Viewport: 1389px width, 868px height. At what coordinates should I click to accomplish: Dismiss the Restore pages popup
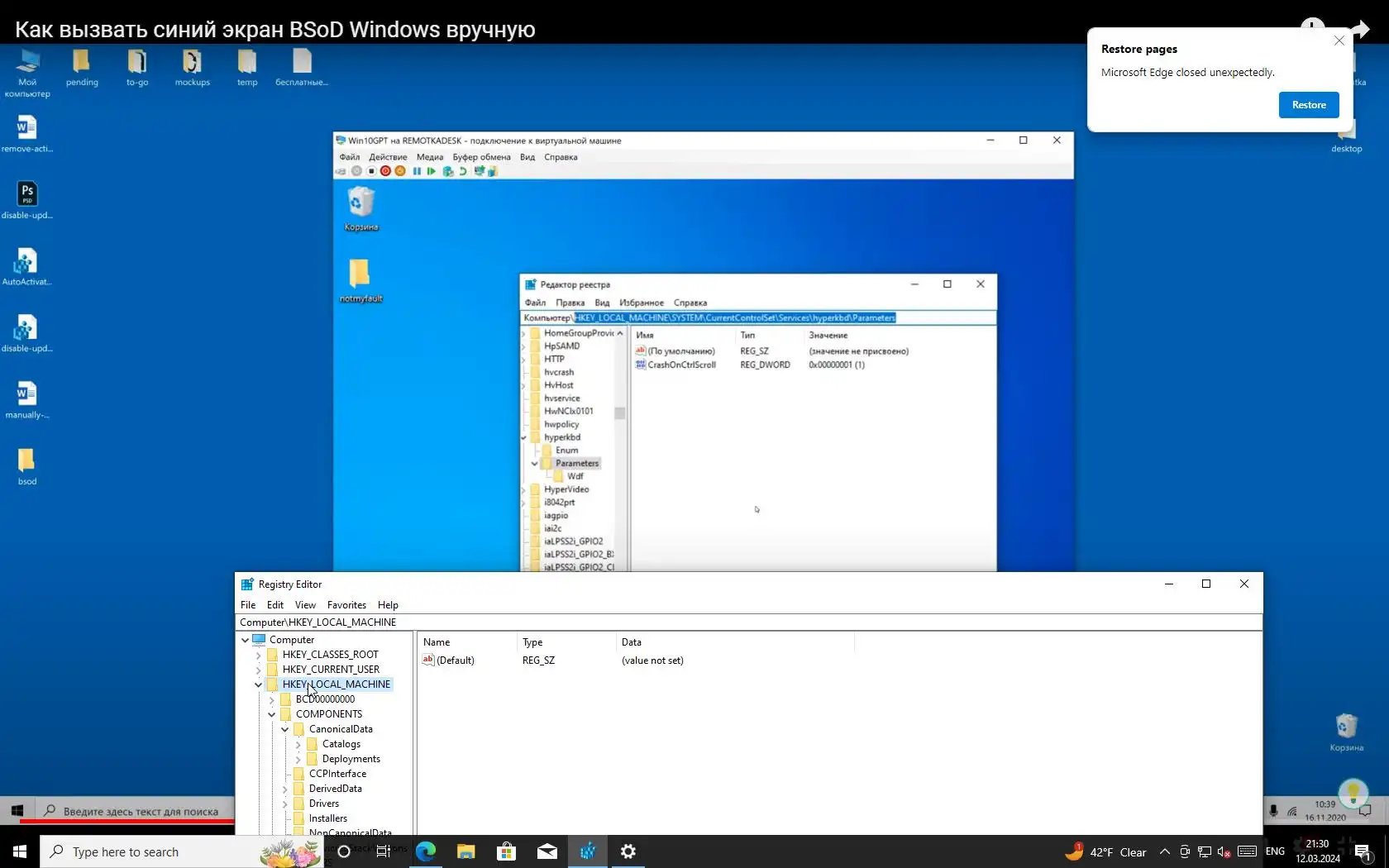(x=1339, y=41)
